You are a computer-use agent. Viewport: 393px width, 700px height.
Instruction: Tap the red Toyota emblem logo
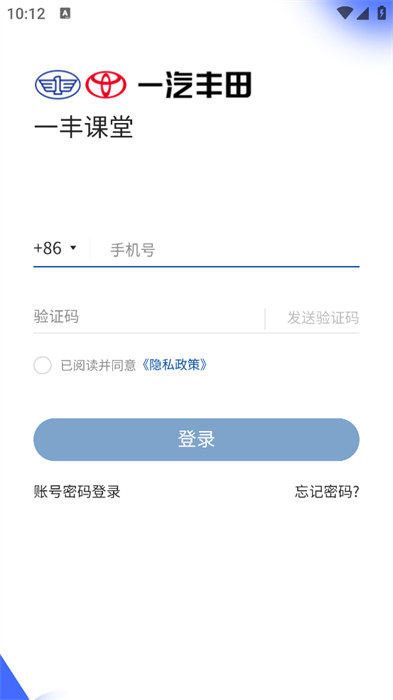tap(106, 84)
